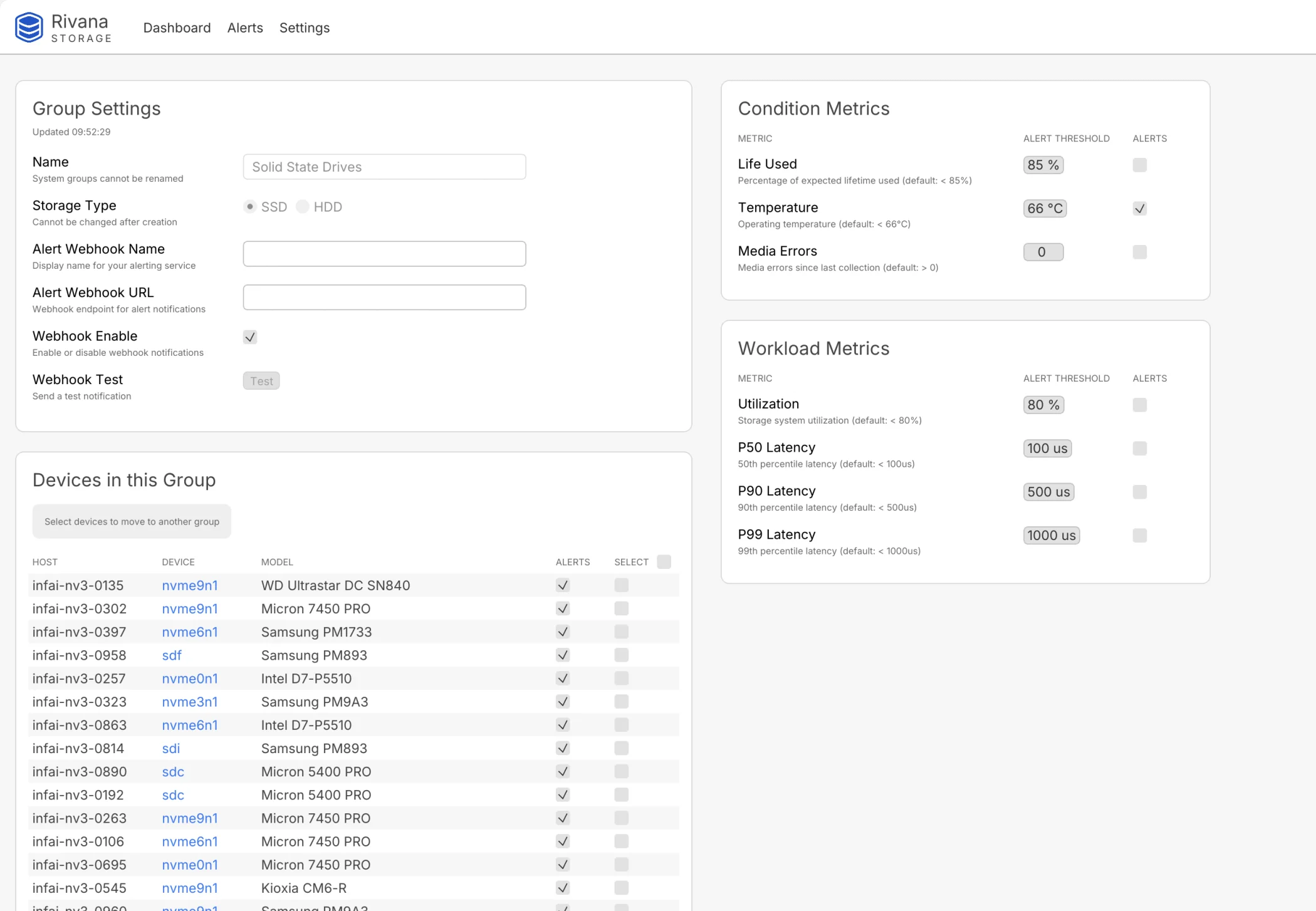Open the Alerts menu item
Image resolution: width=1316 pixels, height=911 pixels.
click(245, 28)
